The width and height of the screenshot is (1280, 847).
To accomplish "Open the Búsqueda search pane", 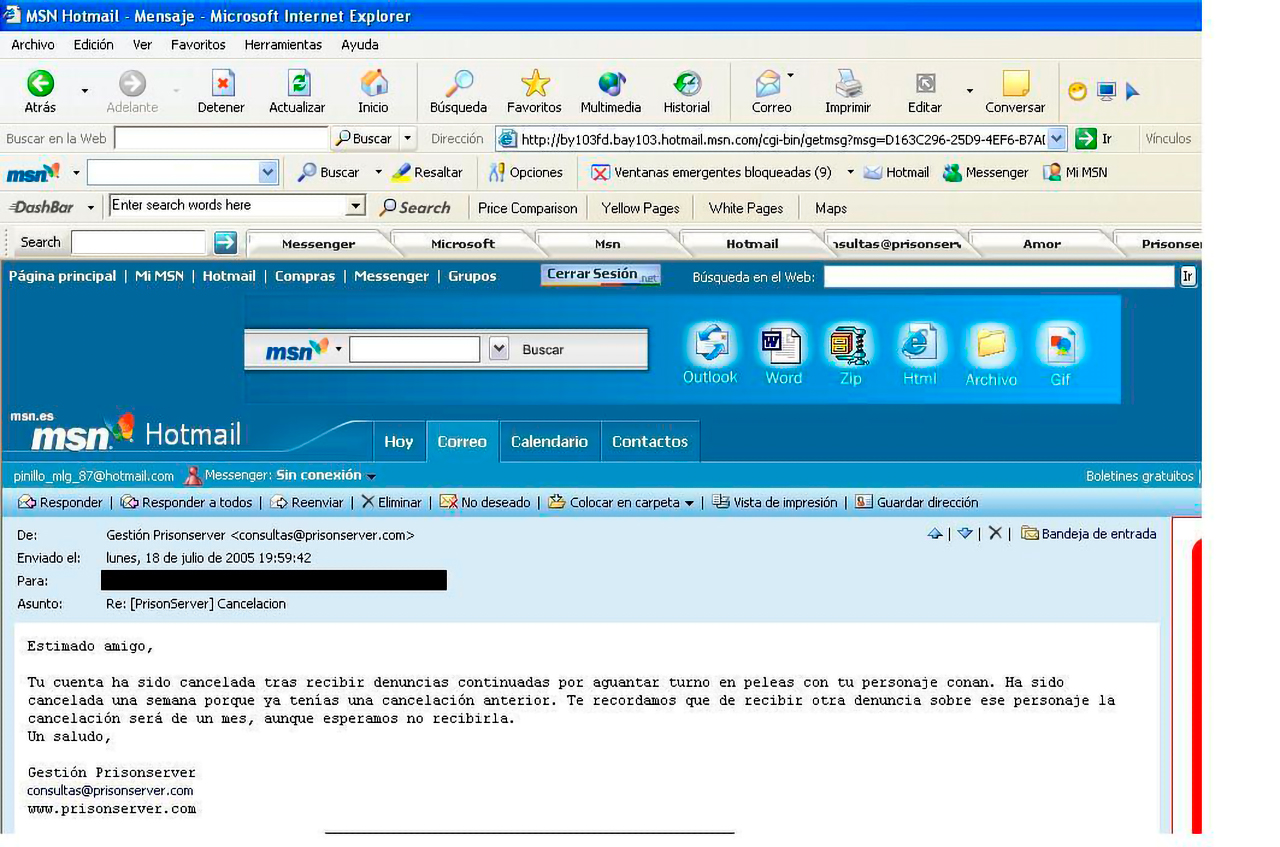I will pyautogui.click(x=458, y=92).
